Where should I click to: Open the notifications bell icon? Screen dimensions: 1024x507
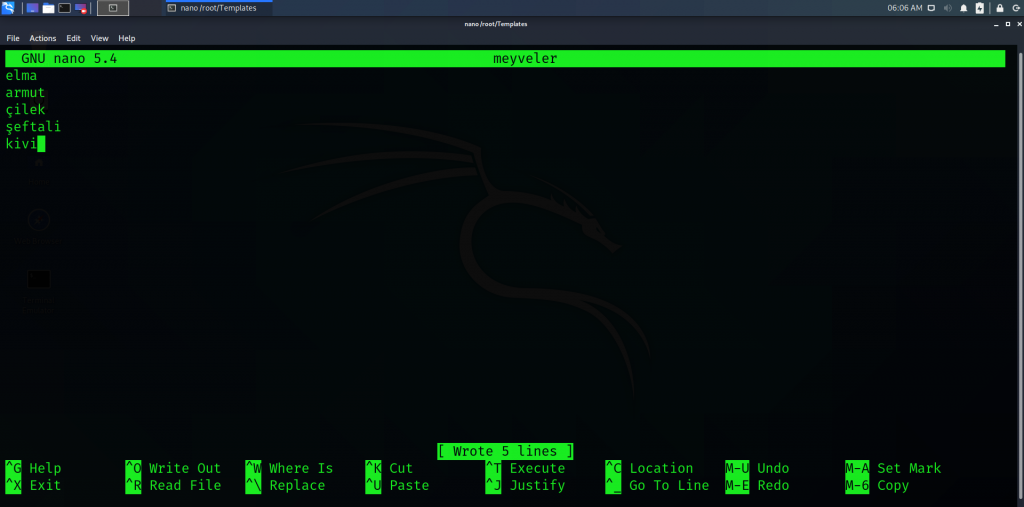[x=964, y=8]
